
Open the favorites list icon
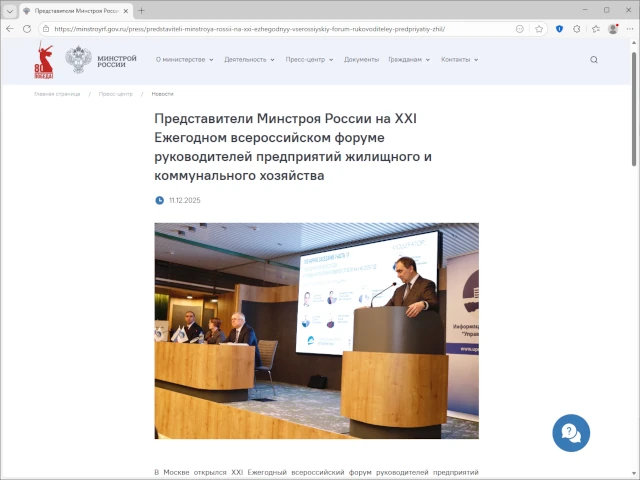pos(596,29)
